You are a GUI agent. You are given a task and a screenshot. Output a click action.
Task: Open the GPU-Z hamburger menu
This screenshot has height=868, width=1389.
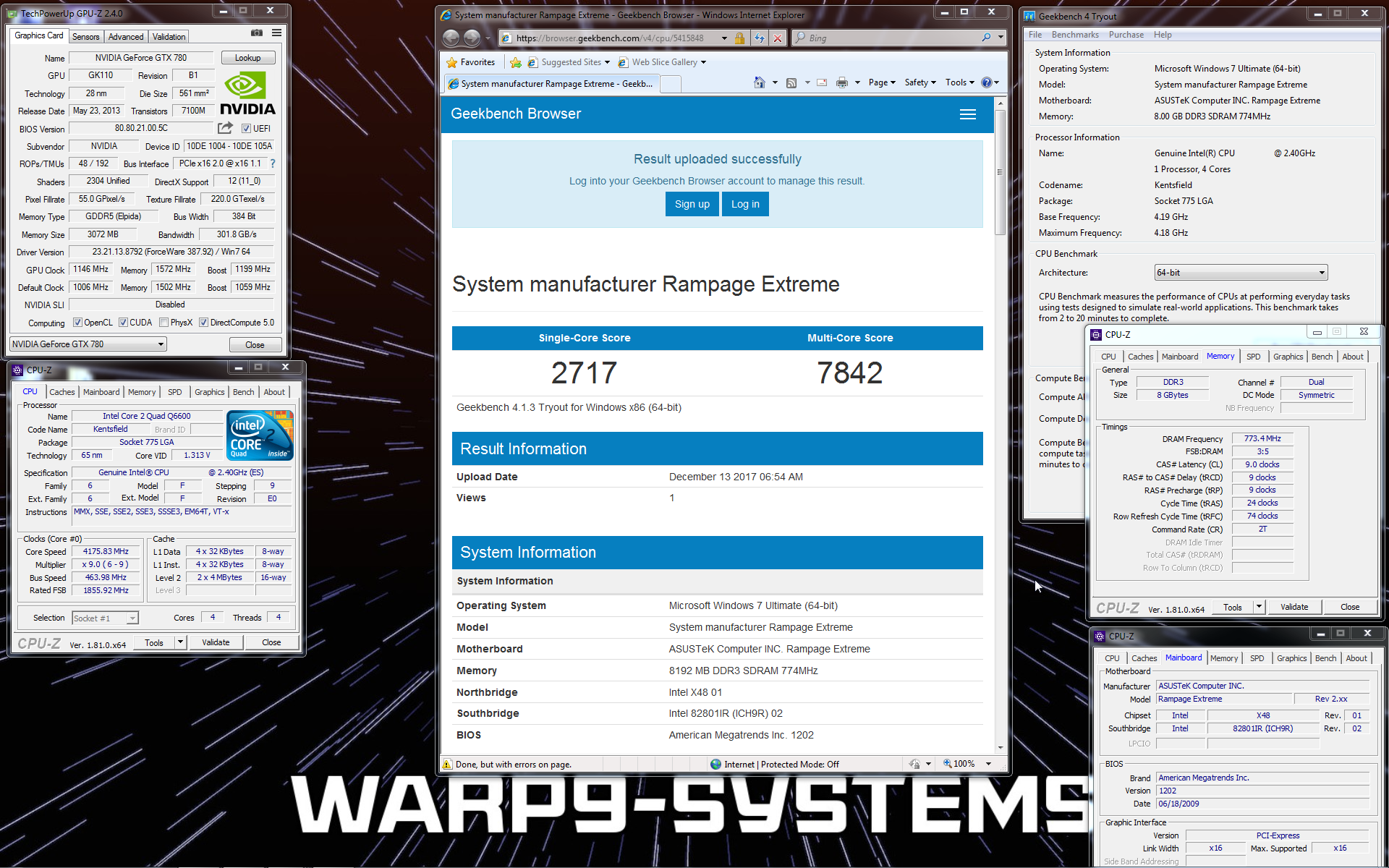coord(276,33)
